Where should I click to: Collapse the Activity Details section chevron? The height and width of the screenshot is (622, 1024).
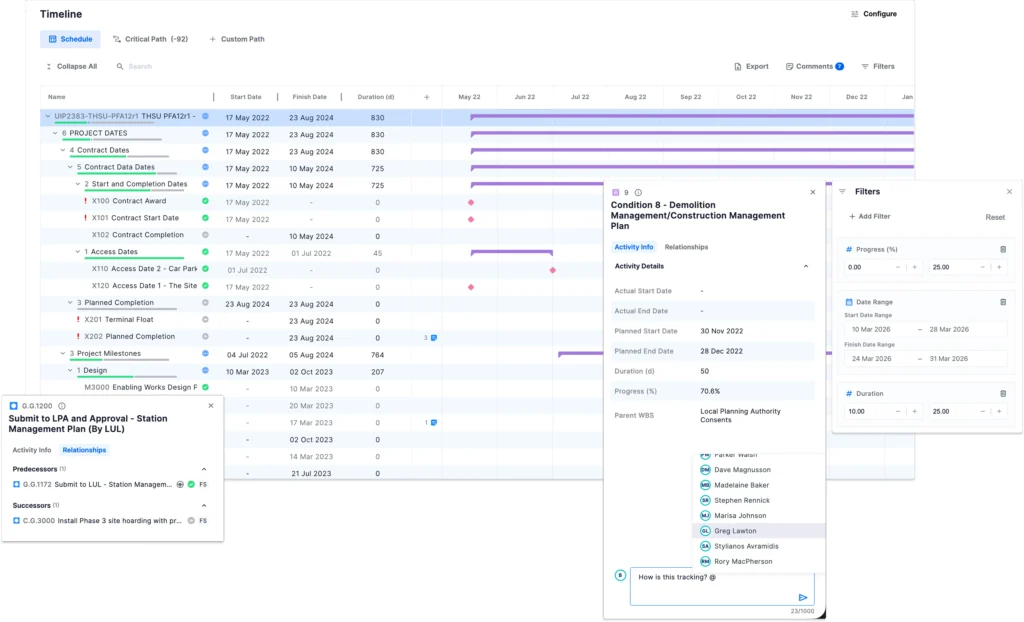tap(806, 267)
